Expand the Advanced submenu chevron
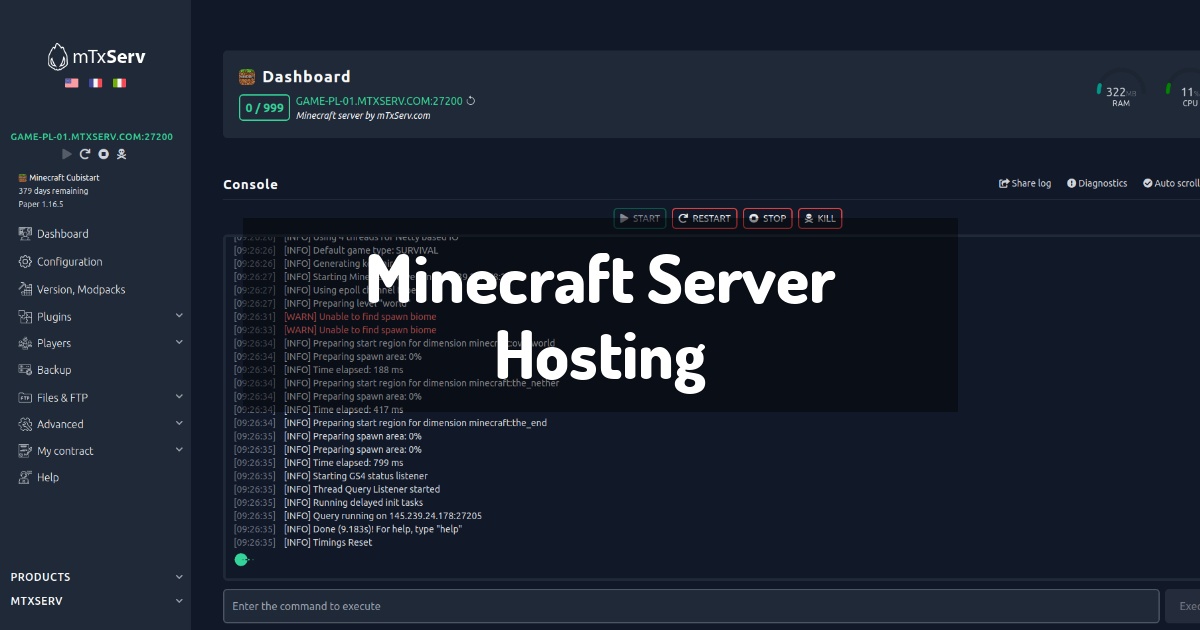The height and width of the screenshot is (630, 1200). click(179, 423)
